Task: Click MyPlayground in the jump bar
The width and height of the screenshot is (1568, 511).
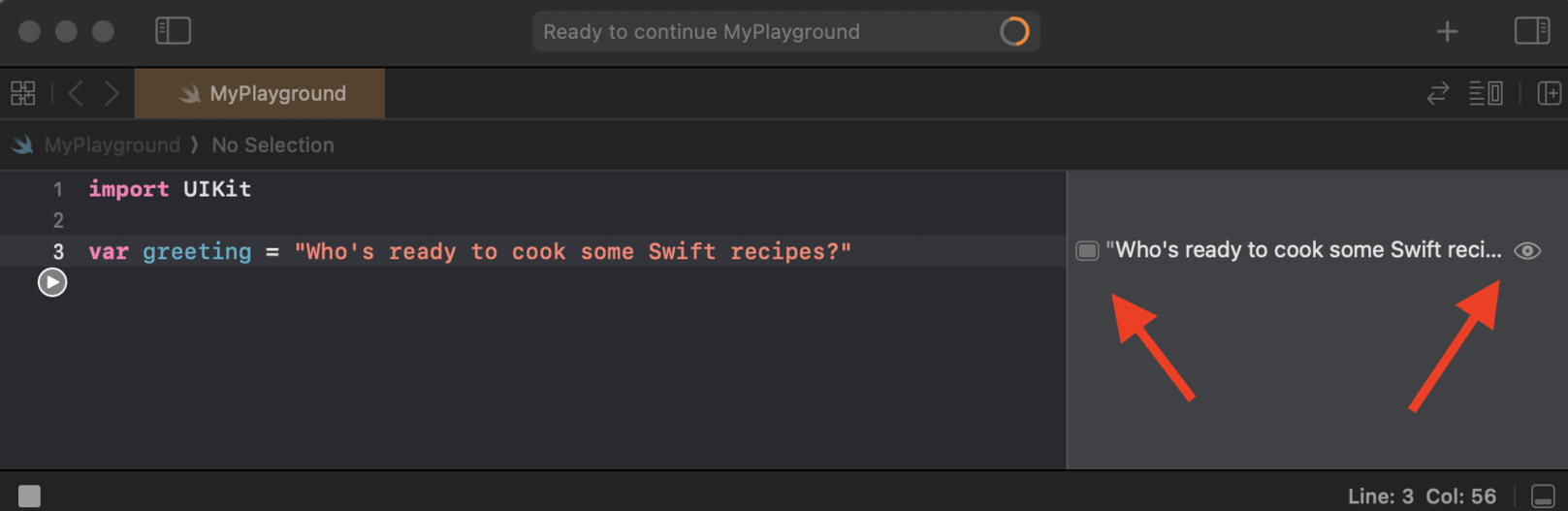Action: pos(112,145)
